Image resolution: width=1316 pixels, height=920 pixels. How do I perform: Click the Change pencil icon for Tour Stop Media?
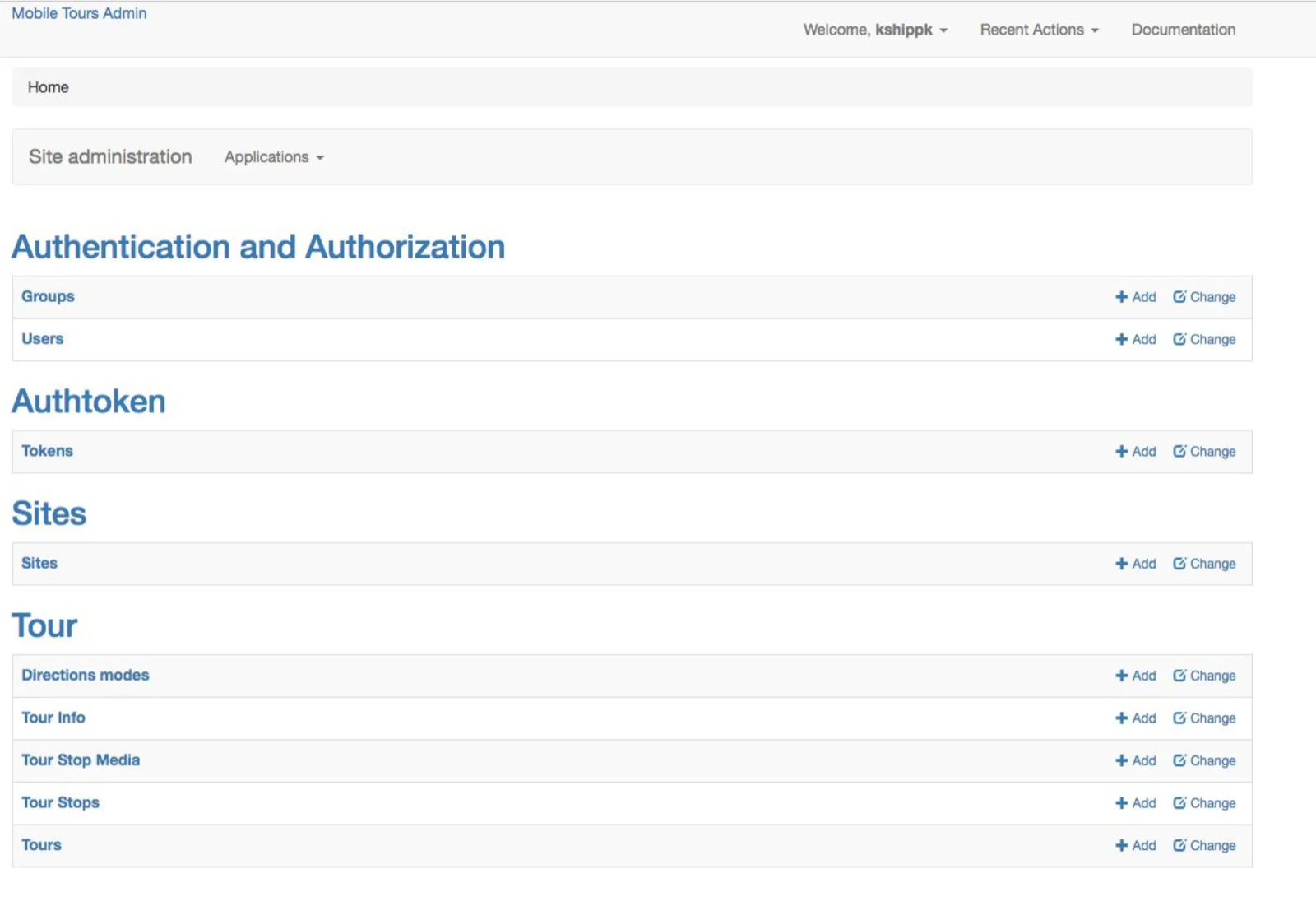1179,760
